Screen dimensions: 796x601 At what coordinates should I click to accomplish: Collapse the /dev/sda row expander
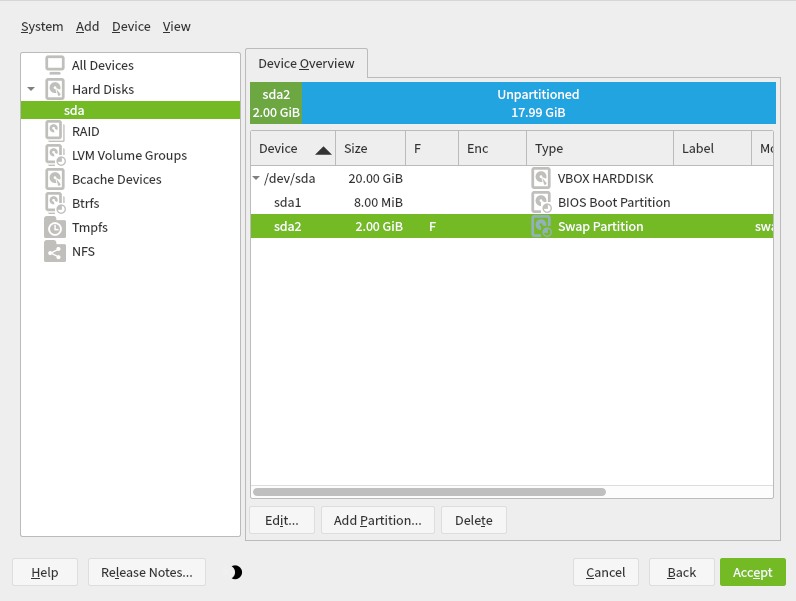pyautogui.click(x=256, y=178)
